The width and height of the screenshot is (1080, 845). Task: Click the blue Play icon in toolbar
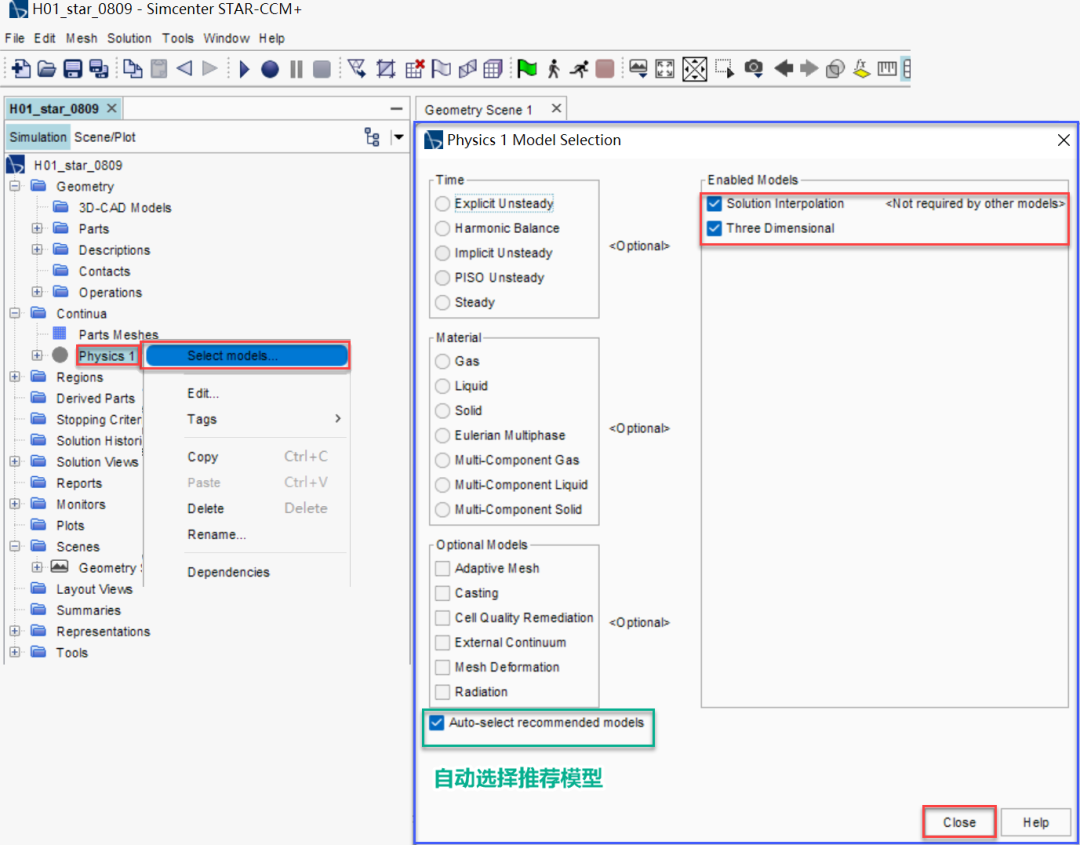(244, 69)
